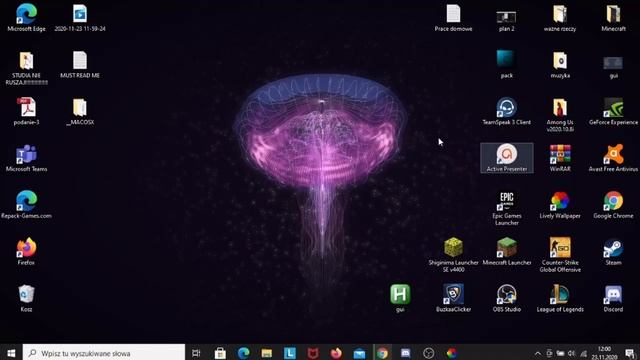Select the MUST READ ME text file
This screenshot has height=360, width=640.
(x=80, y=64)
